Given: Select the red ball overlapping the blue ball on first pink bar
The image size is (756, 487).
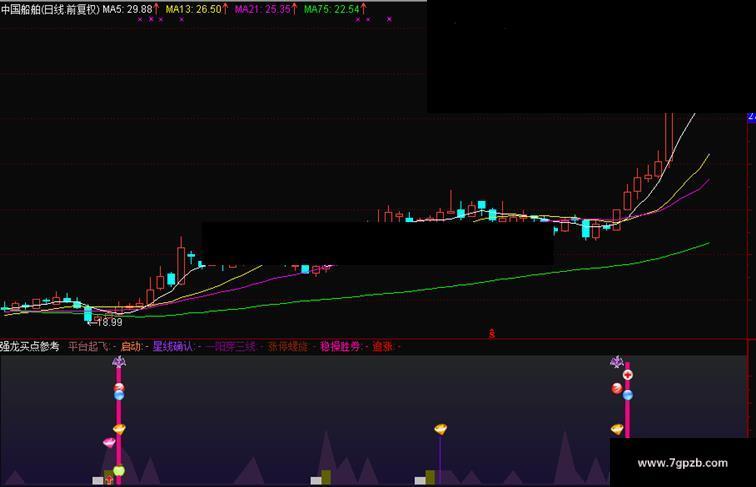Looking at the screenshot, I should click(x=119, y=387).
